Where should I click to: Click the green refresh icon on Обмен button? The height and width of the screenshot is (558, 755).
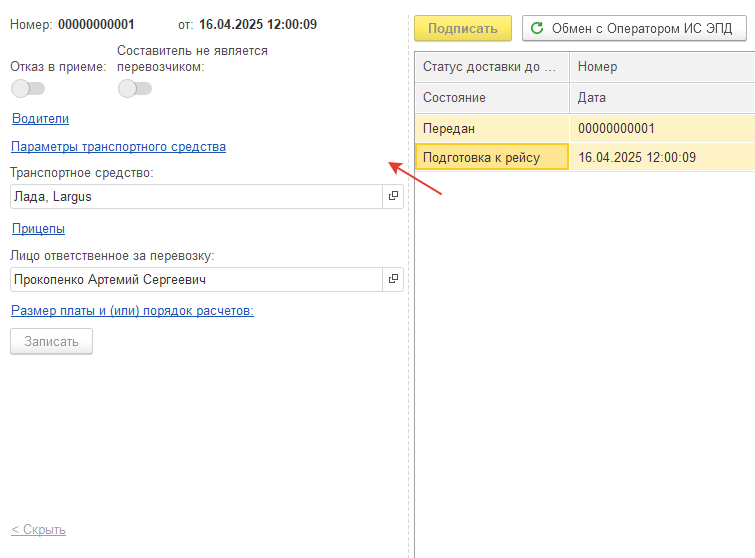tap(537, 28)
